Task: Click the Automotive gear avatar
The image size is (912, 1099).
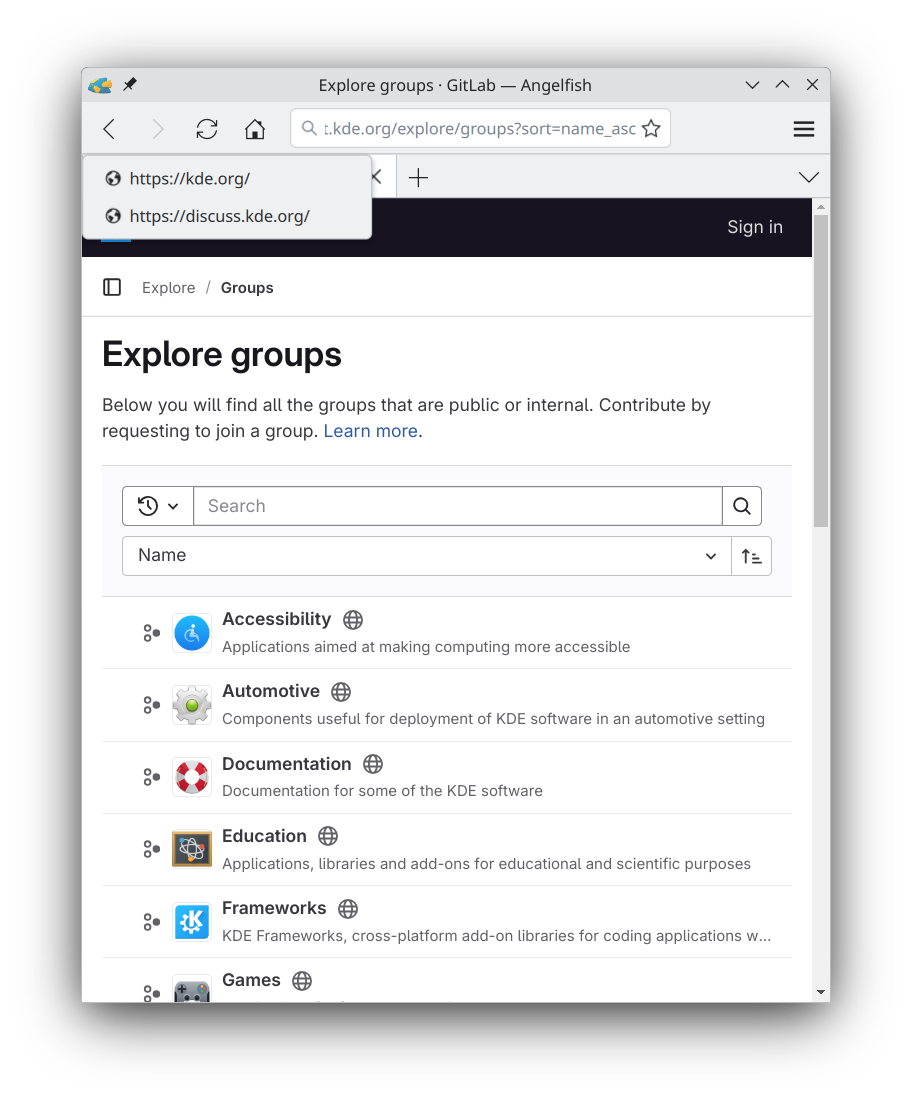Action: click(x=192, y=705)
